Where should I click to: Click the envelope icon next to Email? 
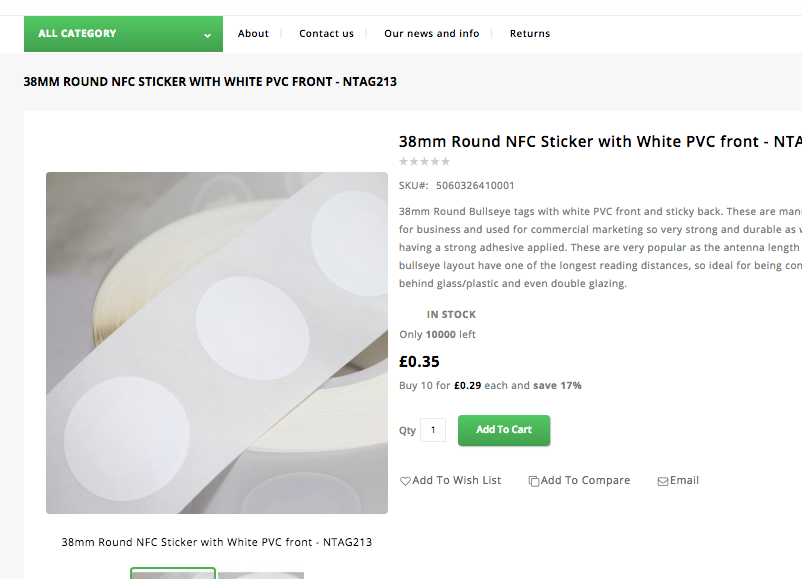point(662,481)
